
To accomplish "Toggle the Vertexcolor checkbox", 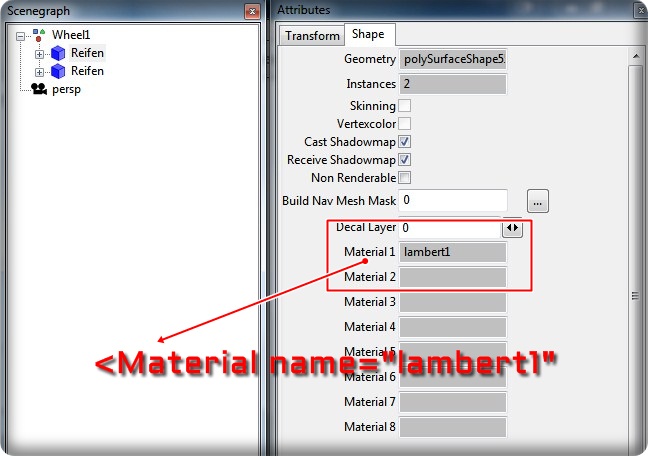I will tap(405, 124).
